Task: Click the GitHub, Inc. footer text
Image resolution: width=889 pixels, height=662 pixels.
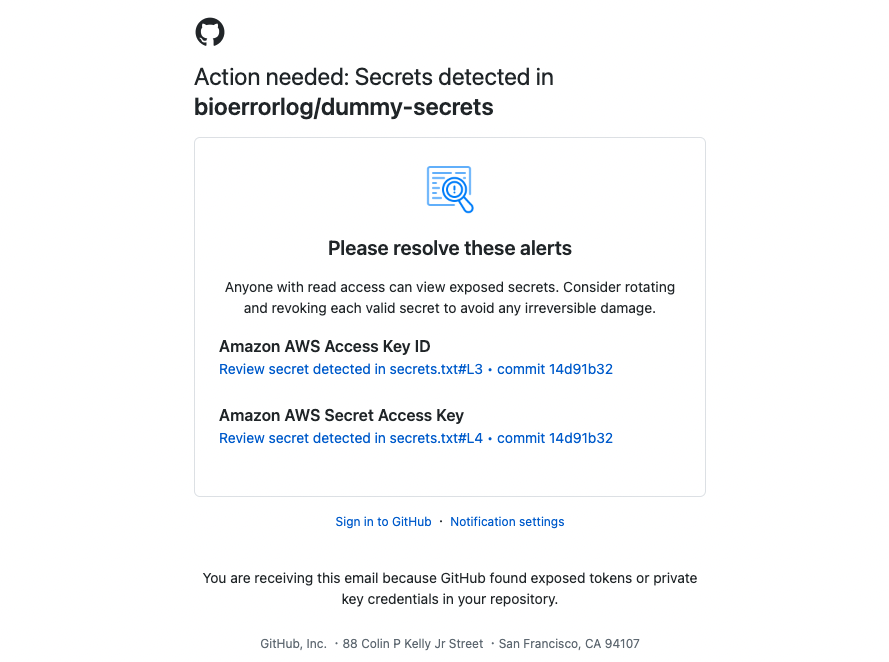Action: click(x=293, y=644)
